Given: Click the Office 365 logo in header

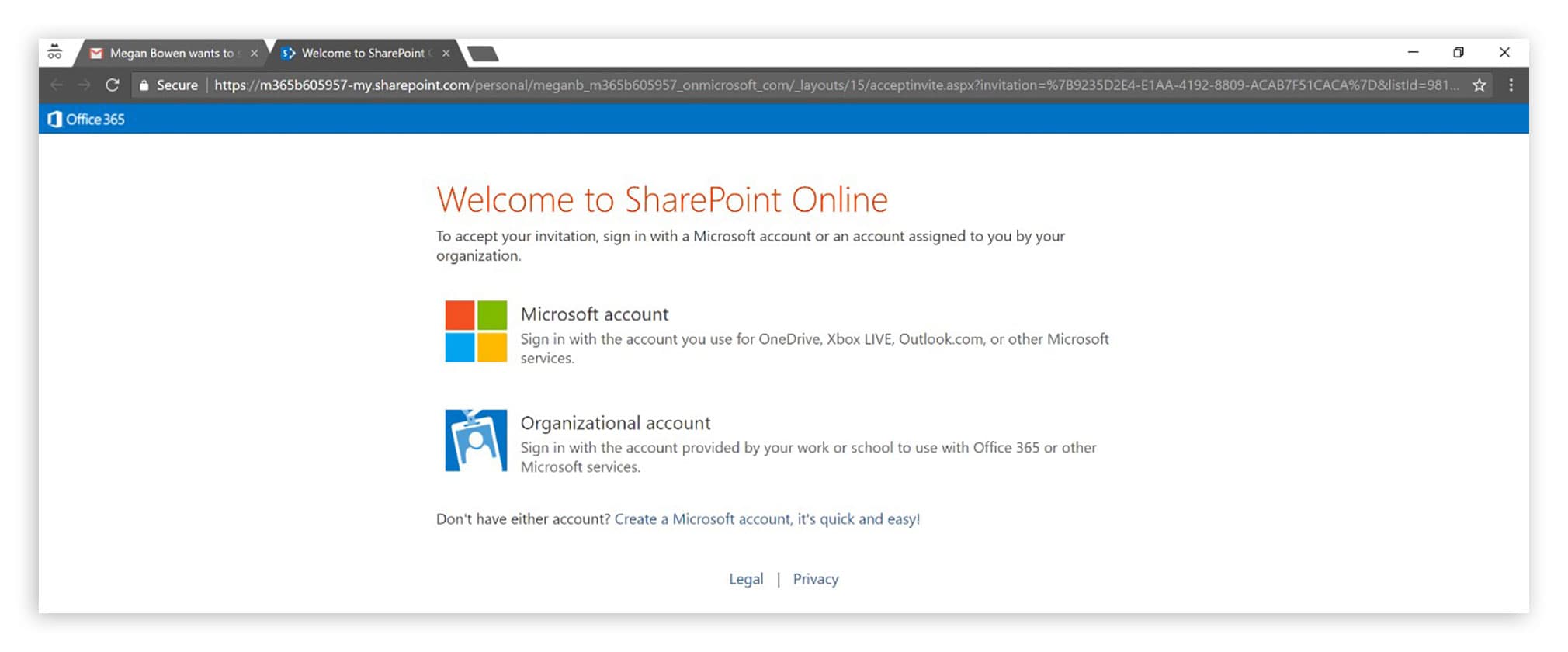Looking at the screenshot, I should pos(86,119).
